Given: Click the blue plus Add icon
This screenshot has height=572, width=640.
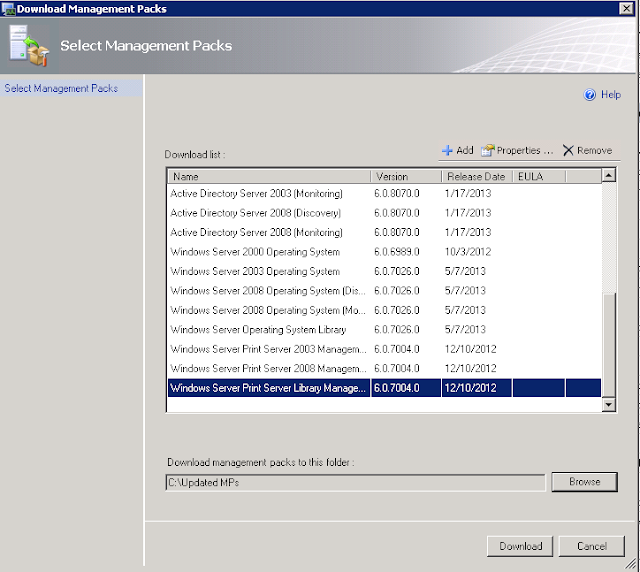Looking at the screenshot, I should point(447,150).
